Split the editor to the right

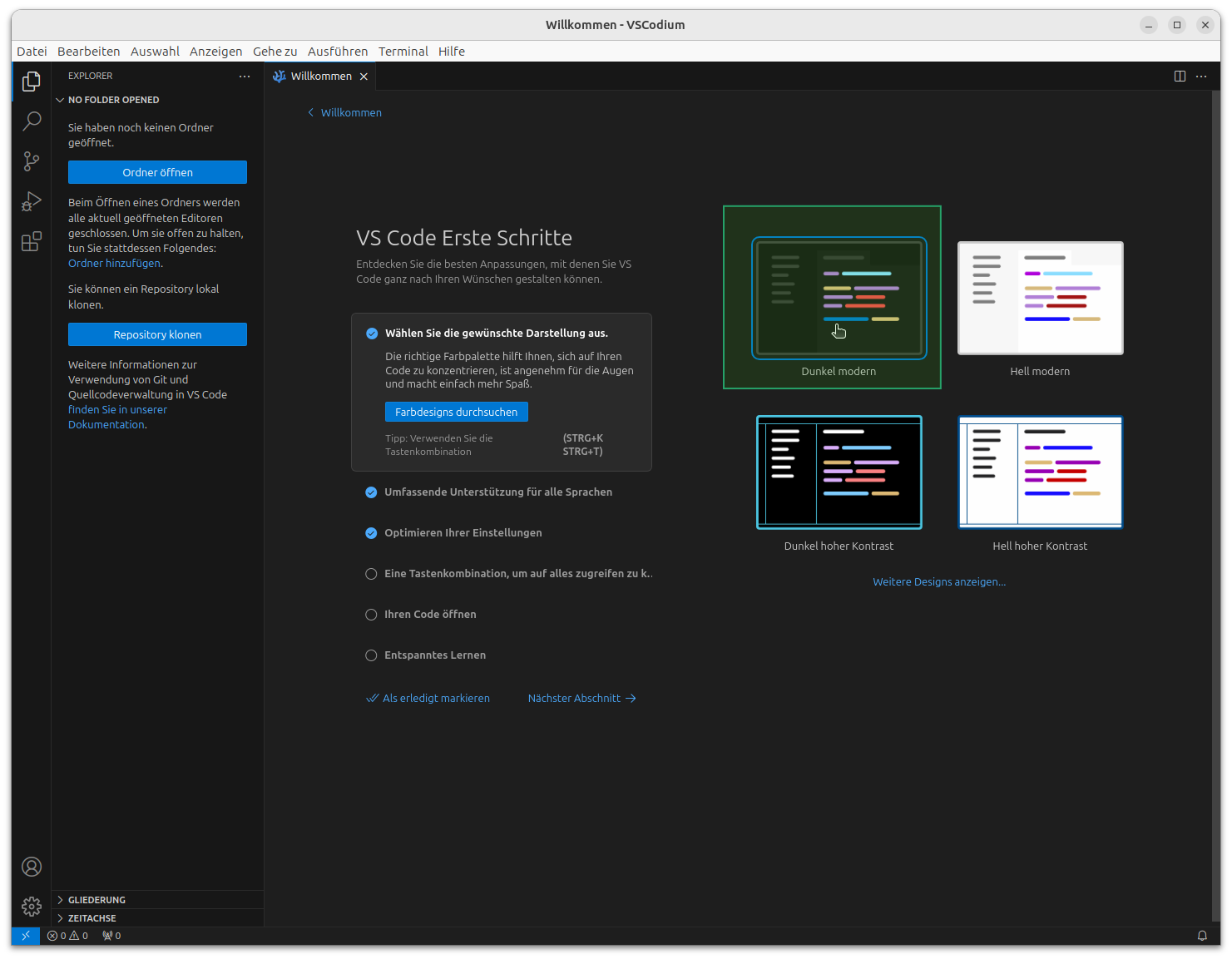pos(1180,76)
